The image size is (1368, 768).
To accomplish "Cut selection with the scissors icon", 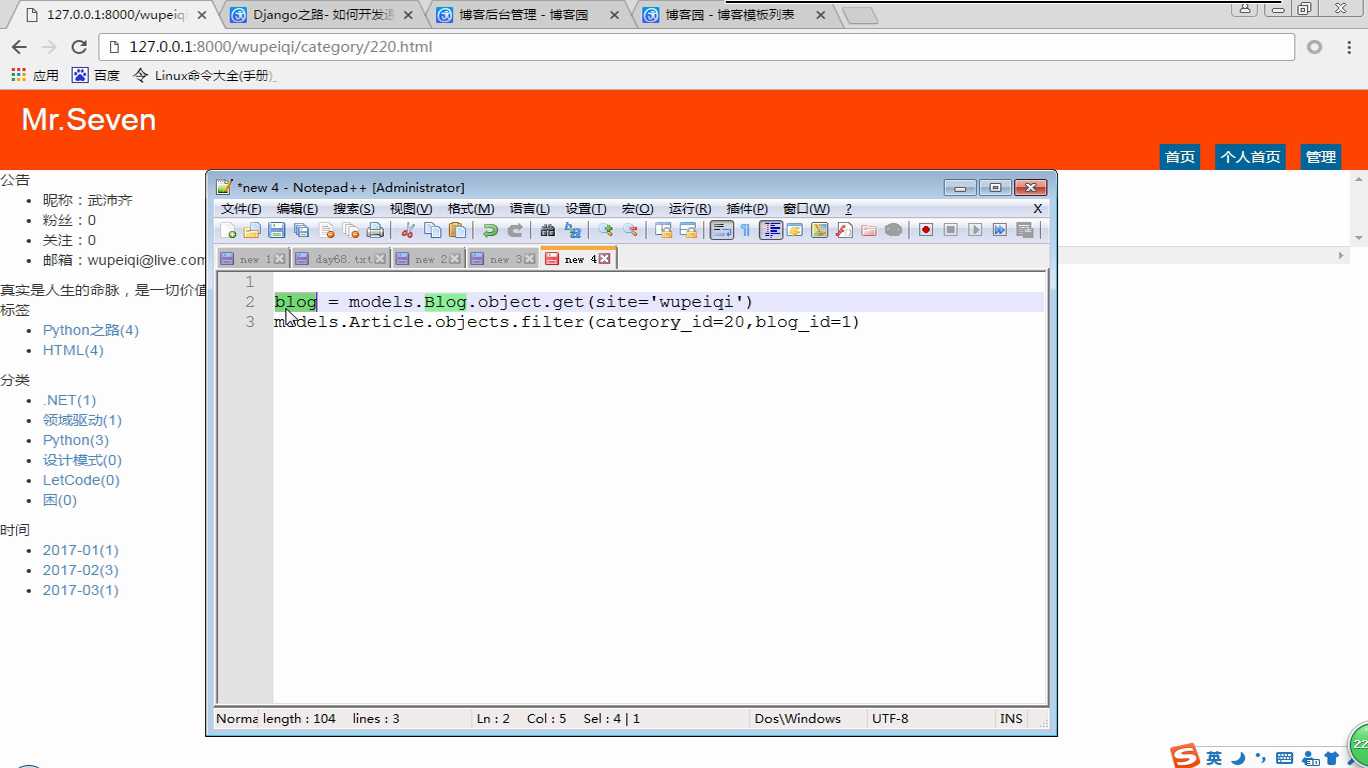I will (x=407, y=230).
